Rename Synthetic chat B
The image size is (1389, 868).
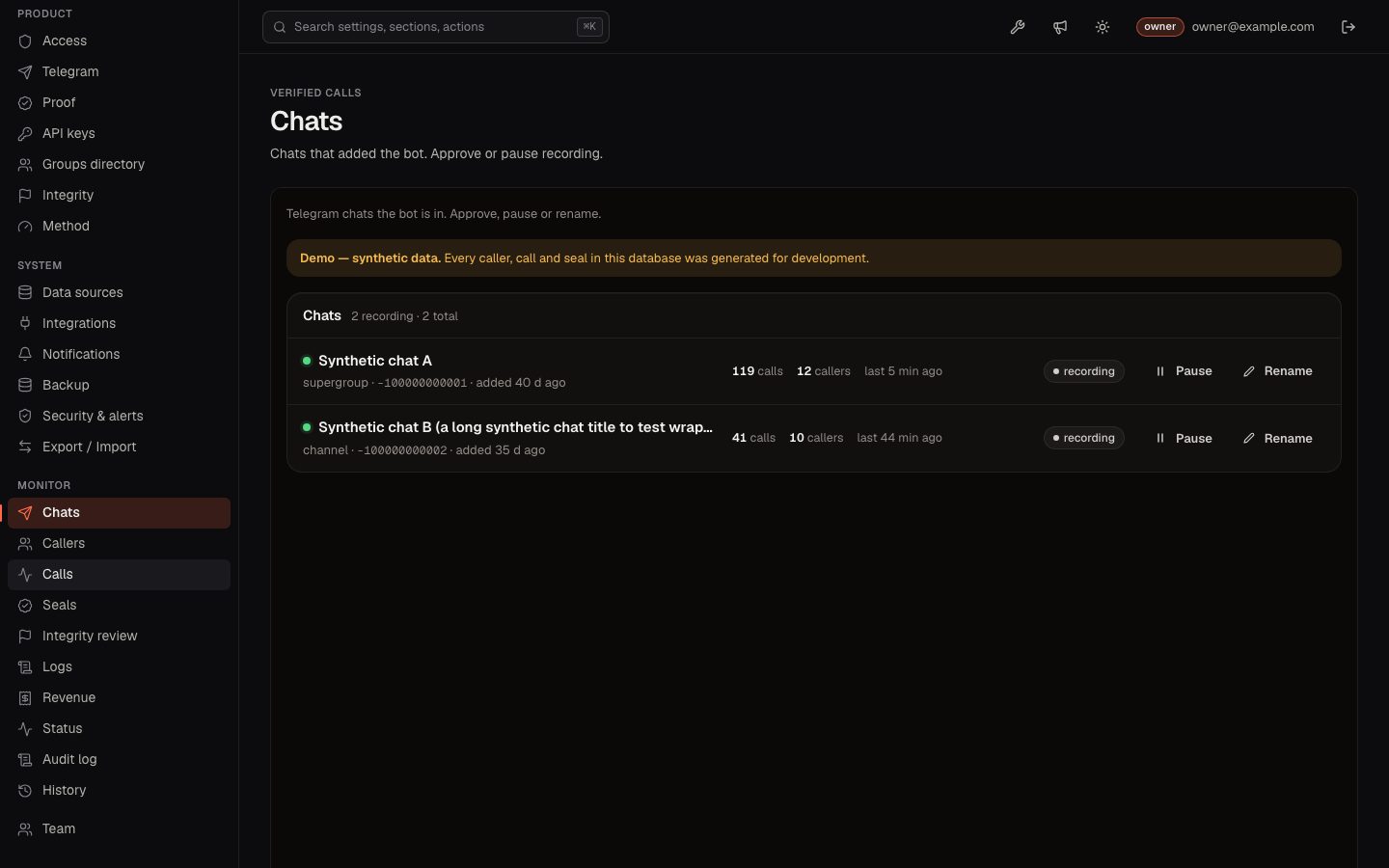click(1277, 438)
